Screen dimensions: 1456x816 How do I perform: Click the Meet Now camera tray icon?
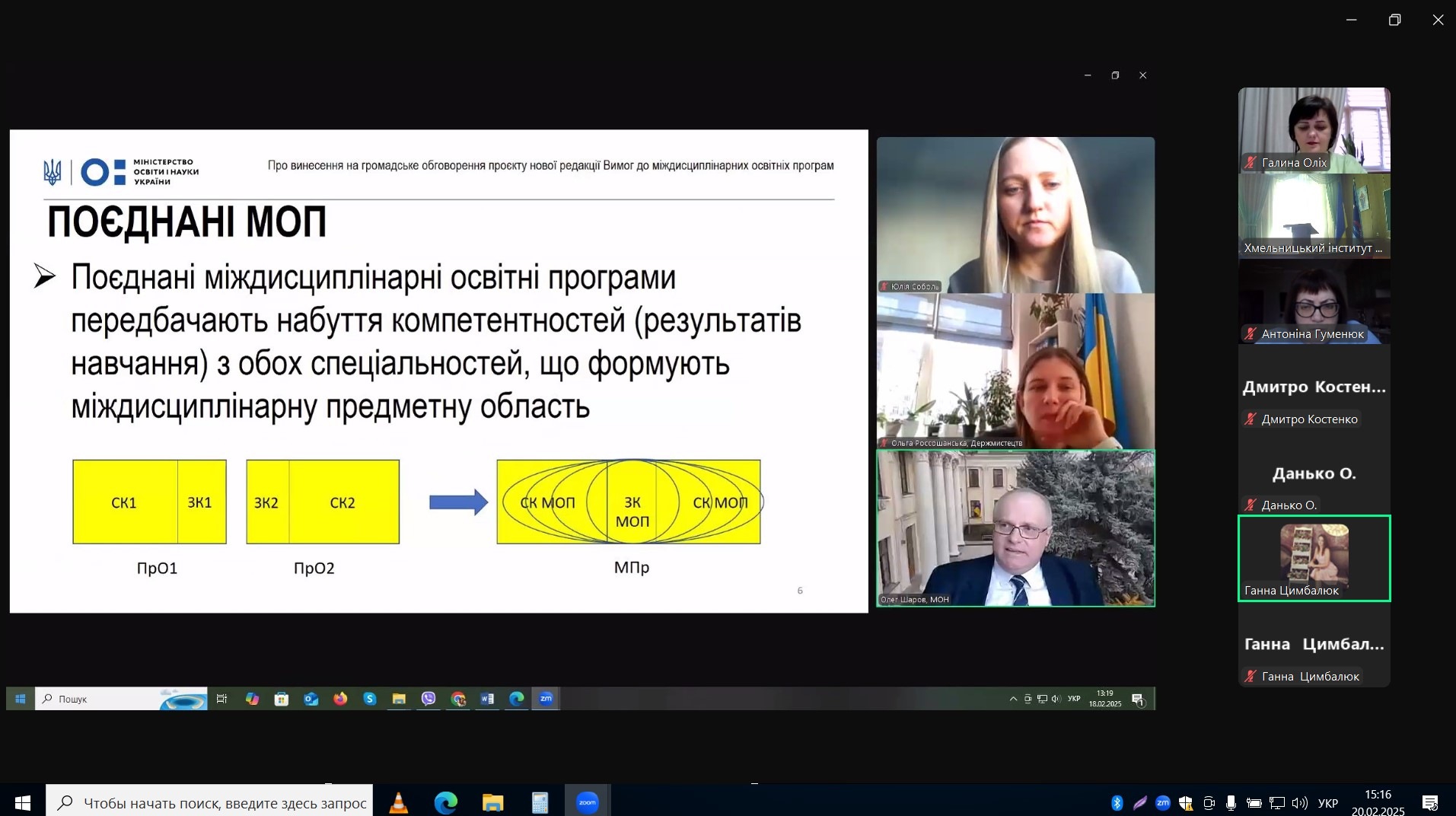point(1209,802)
